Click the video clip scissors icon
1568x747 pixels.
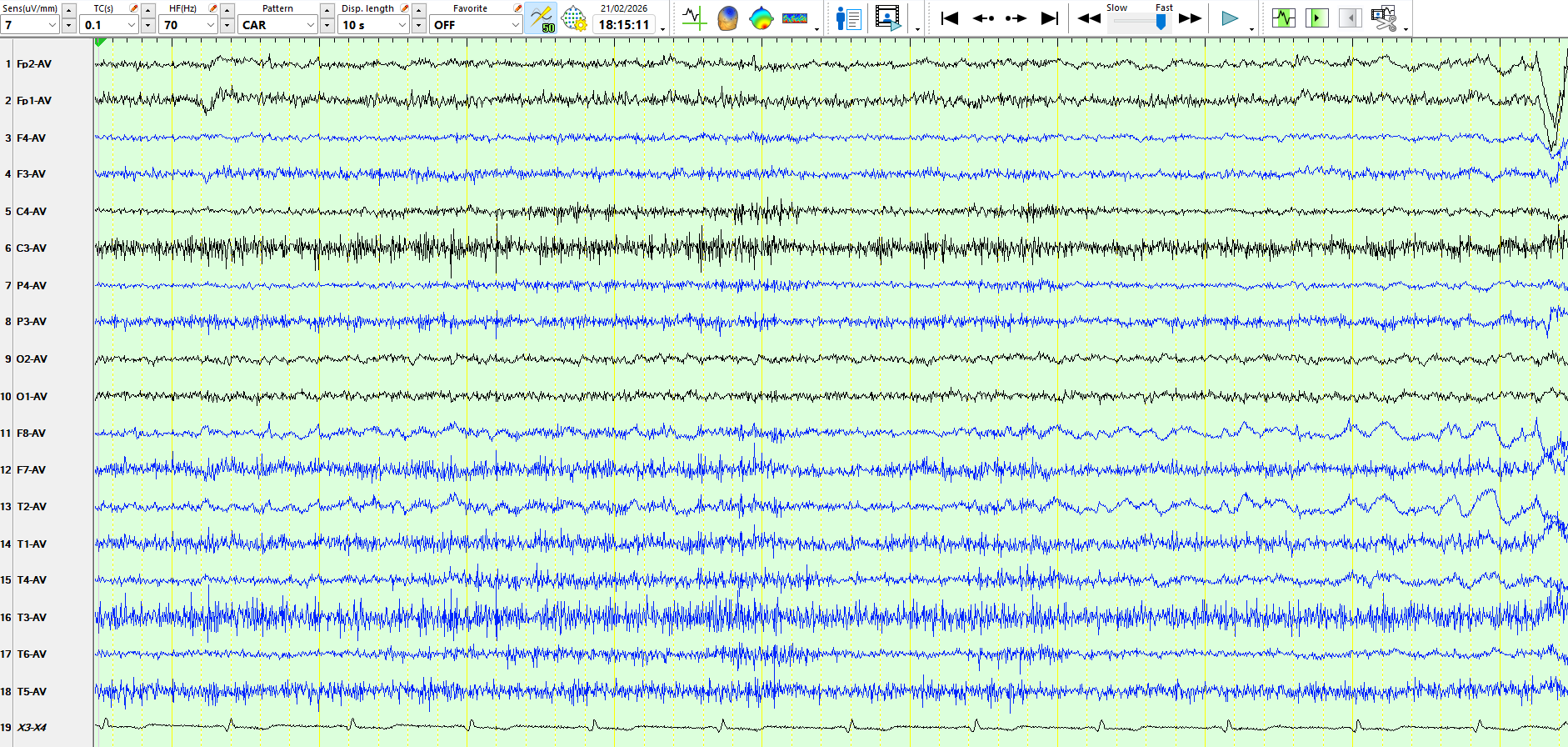coord(1383,18)
